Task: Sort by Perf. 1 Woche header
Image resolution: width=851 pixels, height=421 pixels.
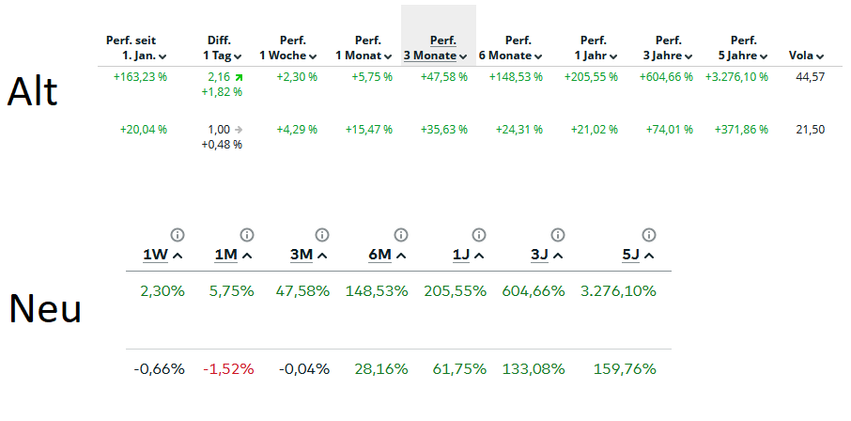Action: coord(288,48)
